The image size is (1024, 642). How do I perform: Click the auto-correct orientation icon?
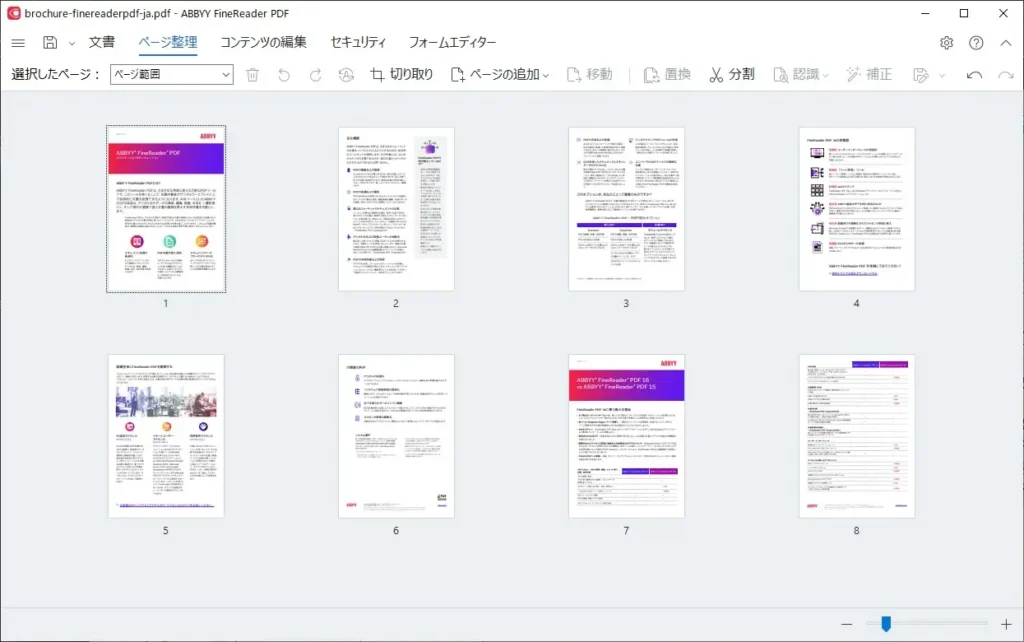pos(346,75)
